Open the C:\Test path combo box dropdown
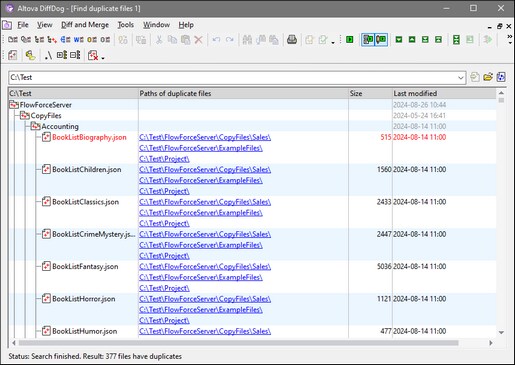The image size is (515, 365). (460, 78)
